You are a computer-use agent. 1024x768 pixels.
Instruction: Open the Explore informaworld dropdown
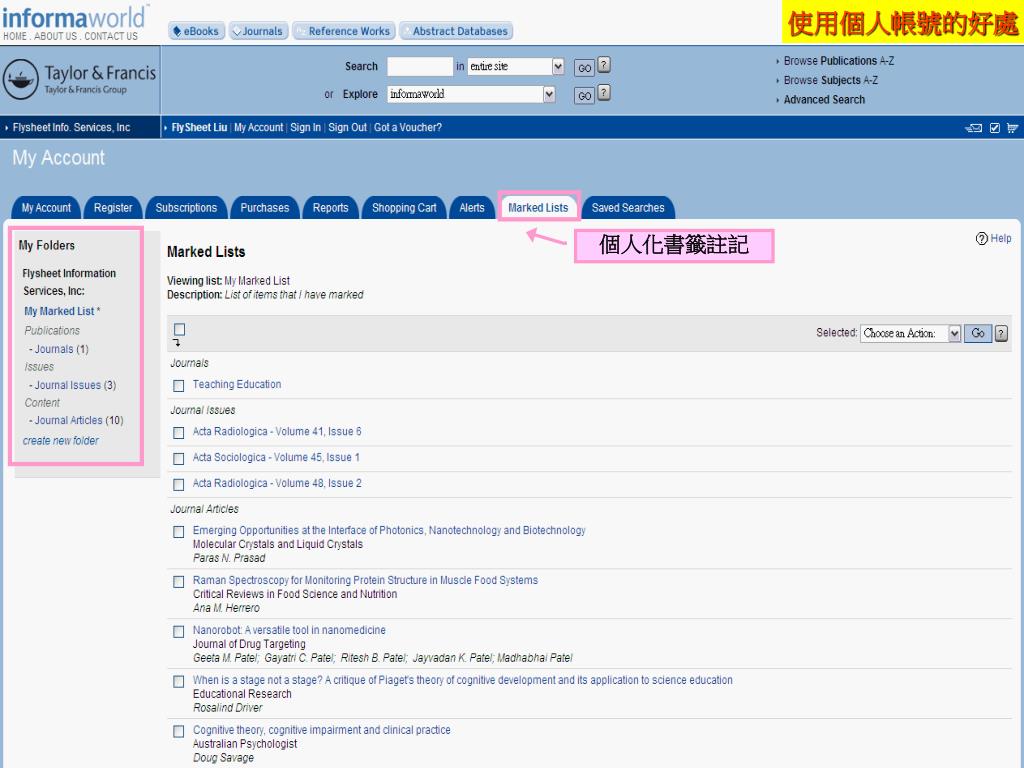point(471,95)
